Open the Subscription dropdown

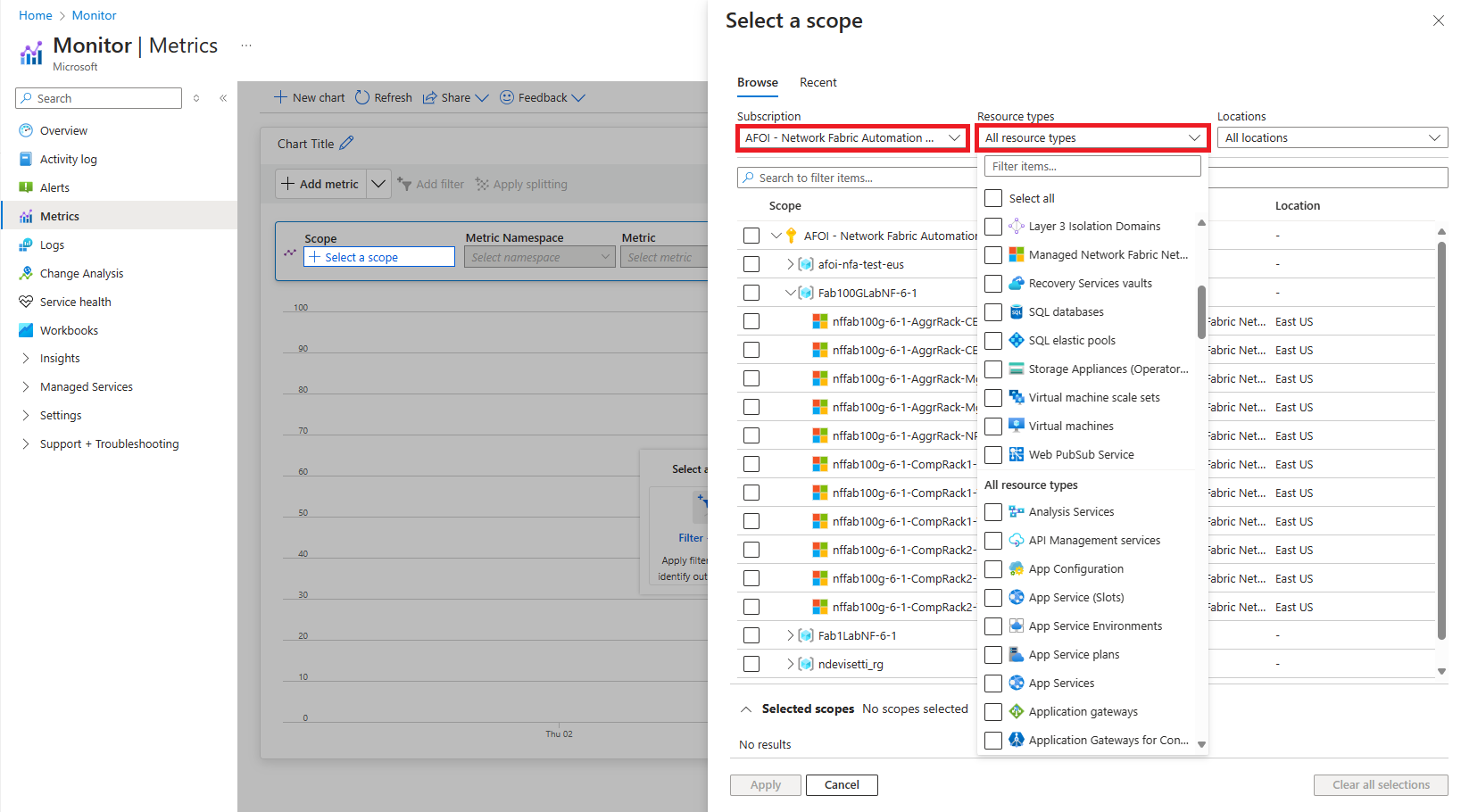853,137
